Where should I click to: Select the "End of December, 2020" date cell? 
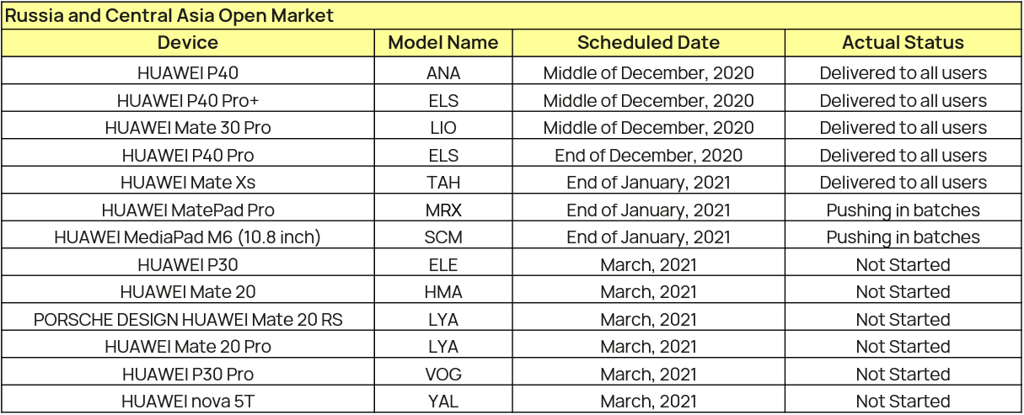[x=648, y=155]
